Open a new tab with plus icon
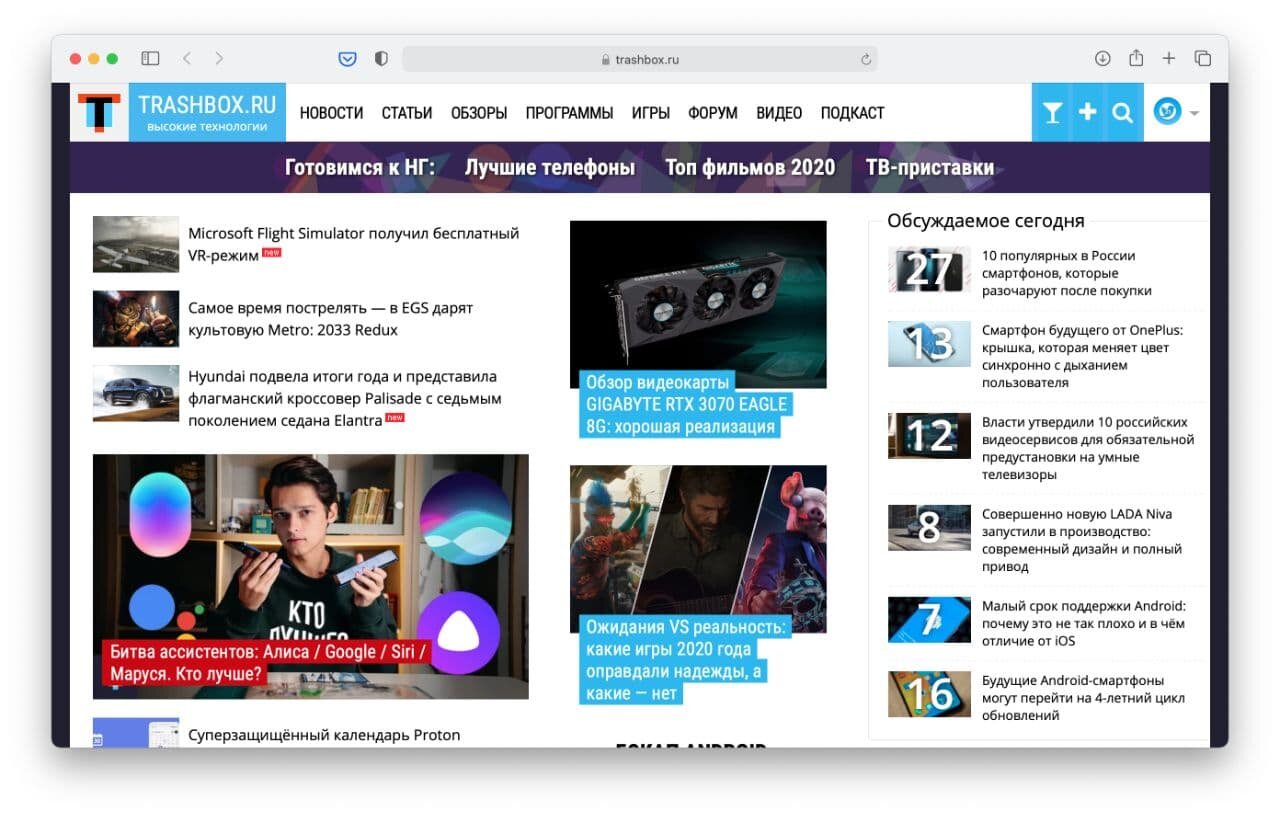 (x=1168, y=59)
